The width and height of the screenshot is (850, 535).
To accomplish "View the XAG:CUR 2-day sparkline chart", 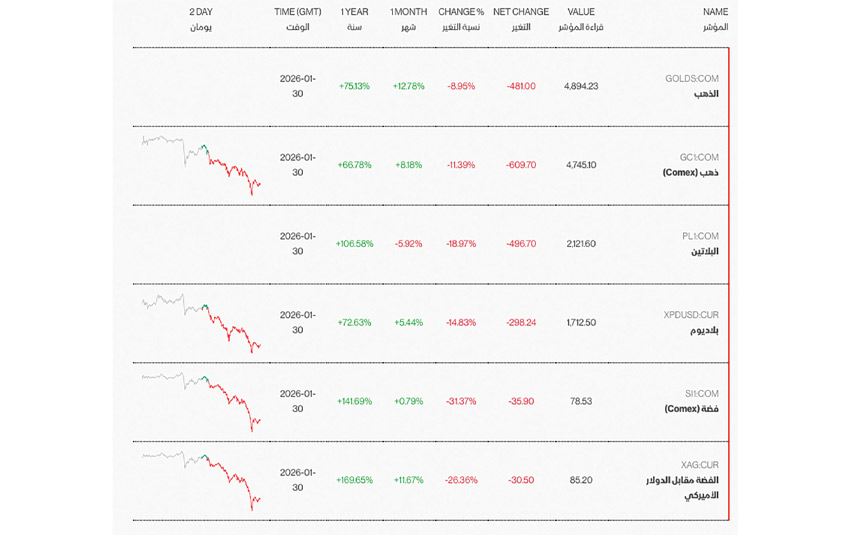I will [x=201, y=480].
